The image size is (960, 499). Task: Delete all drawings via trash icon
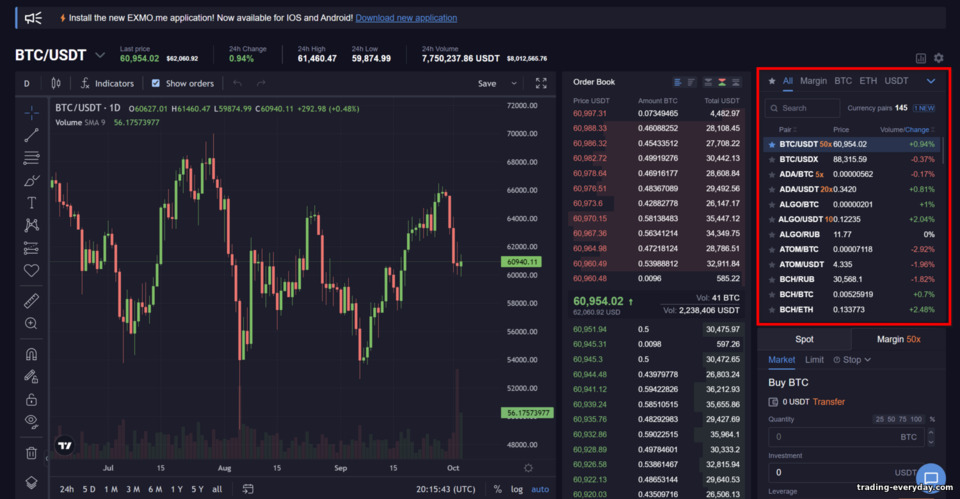coord(31,453)
